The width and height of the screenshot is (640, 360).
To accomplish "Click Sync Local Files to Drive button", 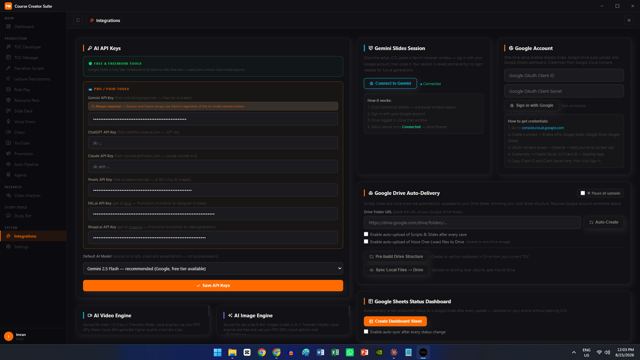I will click(396, 270).
